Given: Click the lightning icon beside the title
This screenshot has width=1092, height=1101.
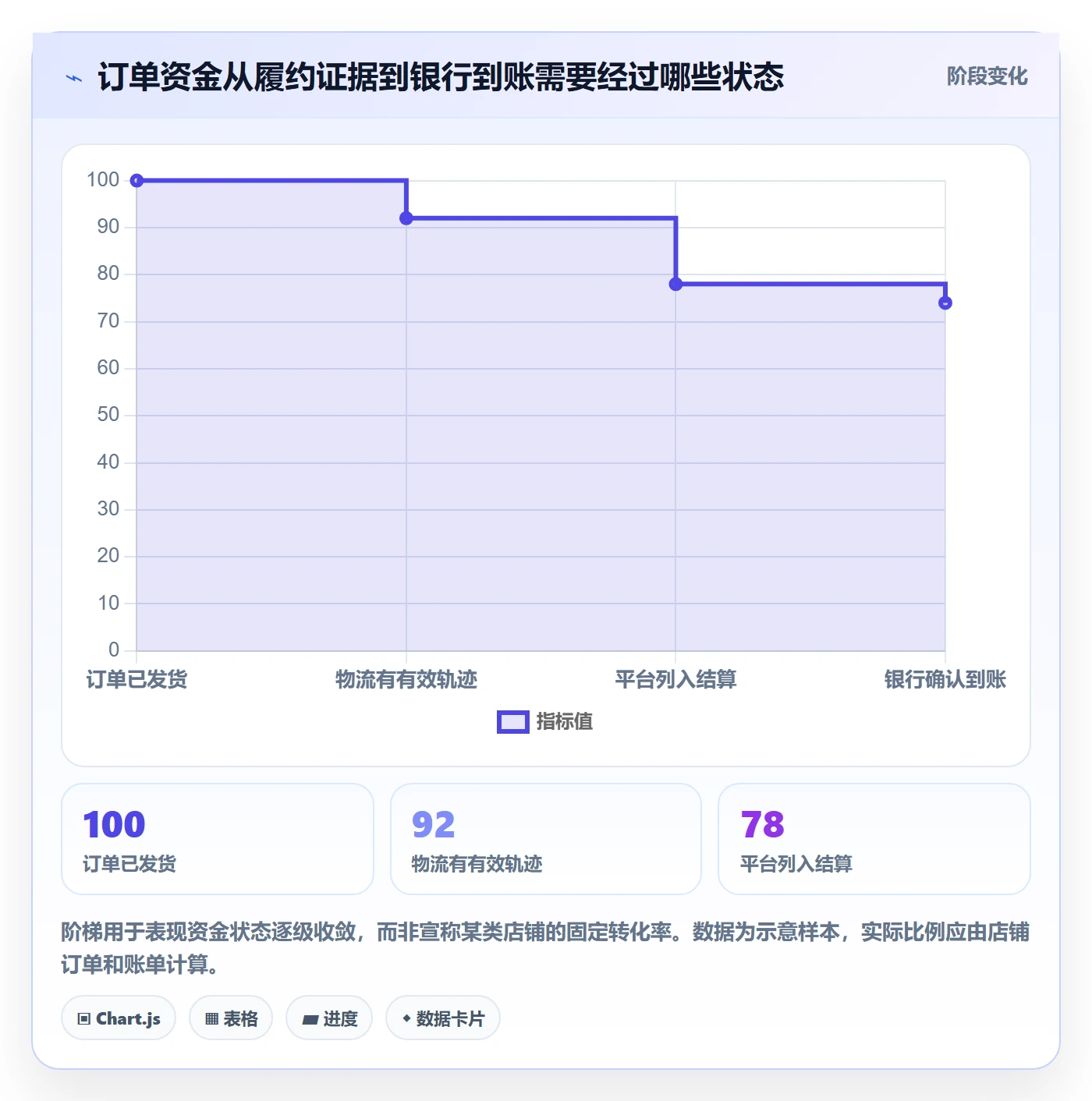Looking at the screenshot, I should (x=74, y=78).
